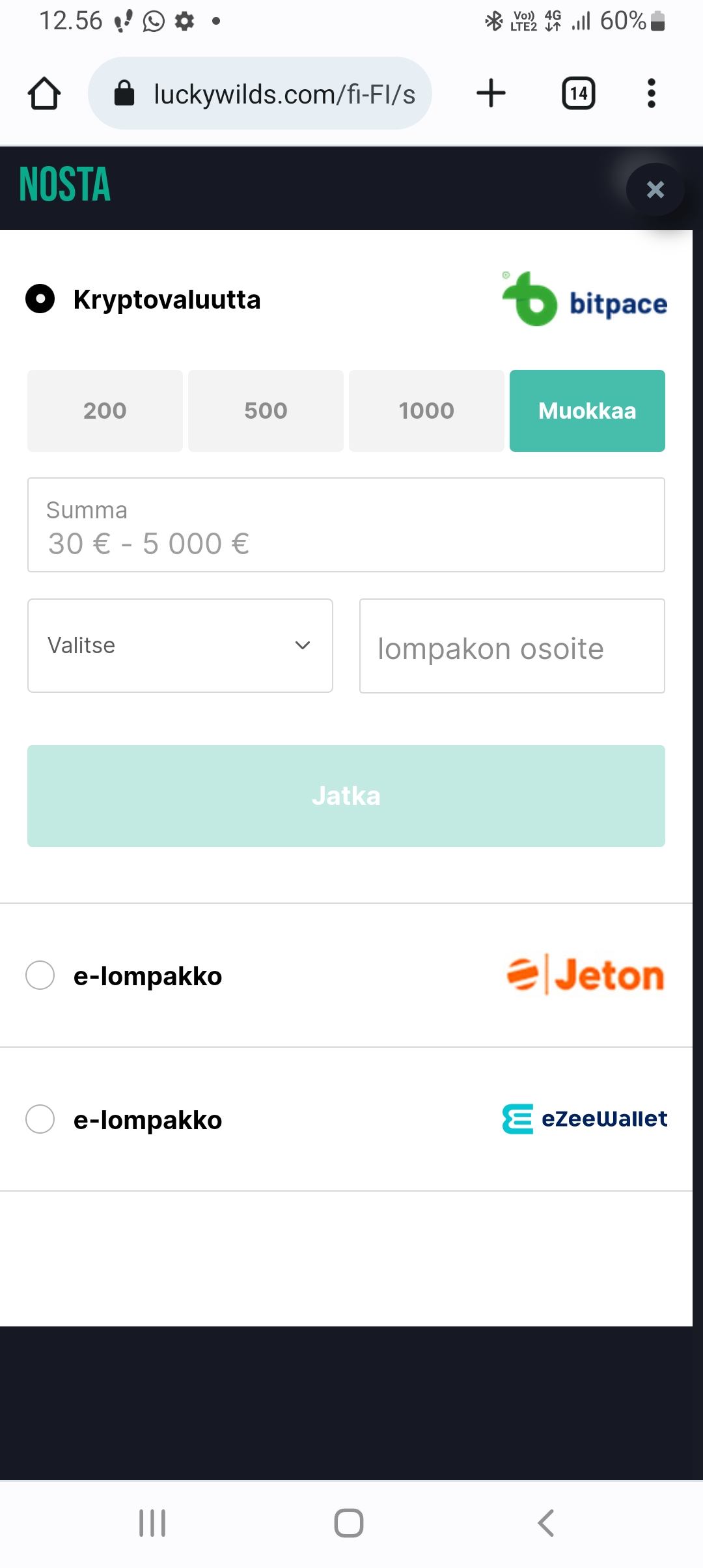This screenshot has height=1568, width=703.
Task: Select the Kryptovaluutta radio option
Action: pyautogui.click(x=40, y=299)
